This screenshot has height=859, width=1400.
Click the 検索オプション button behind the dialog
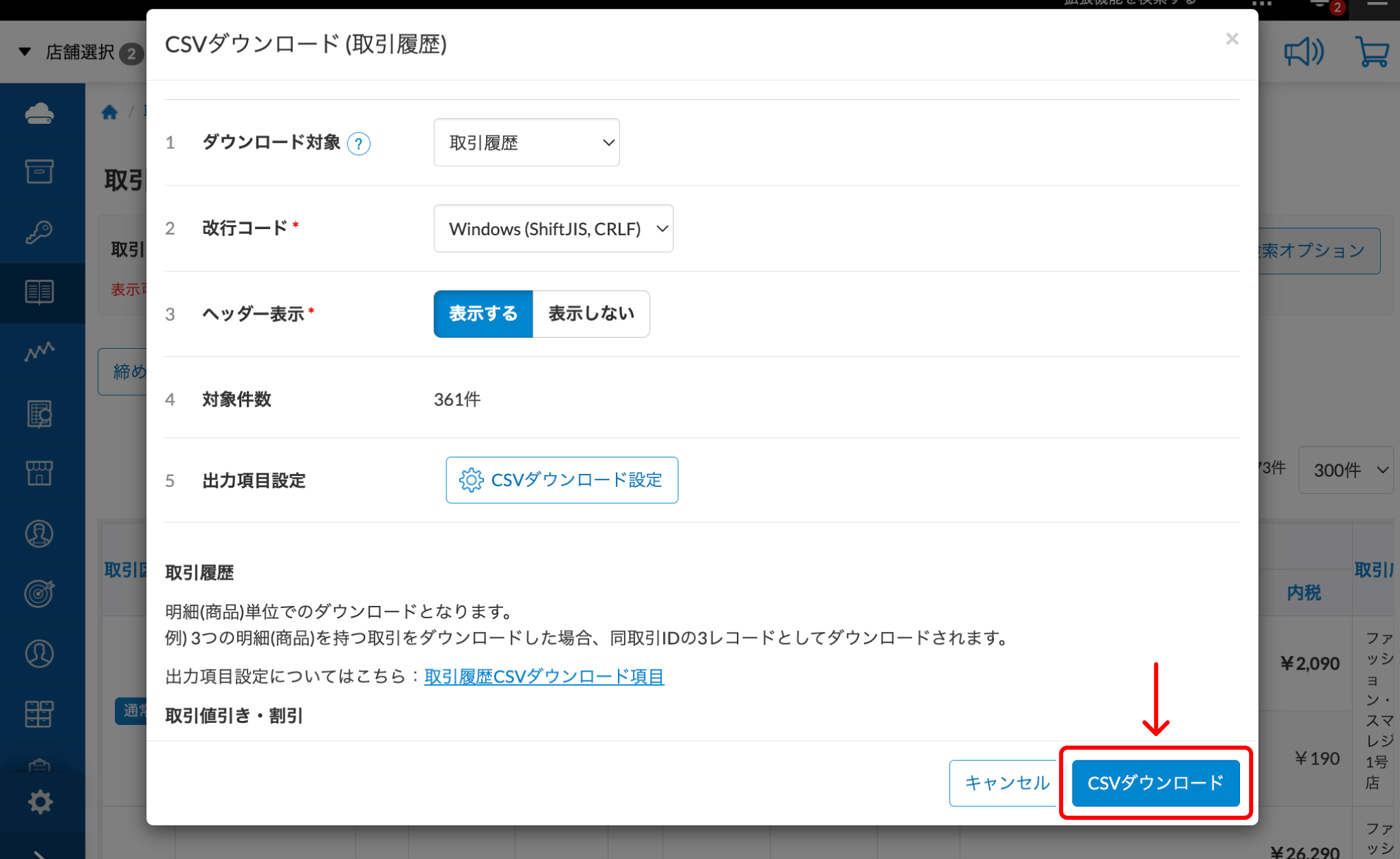click(1318, 251)
